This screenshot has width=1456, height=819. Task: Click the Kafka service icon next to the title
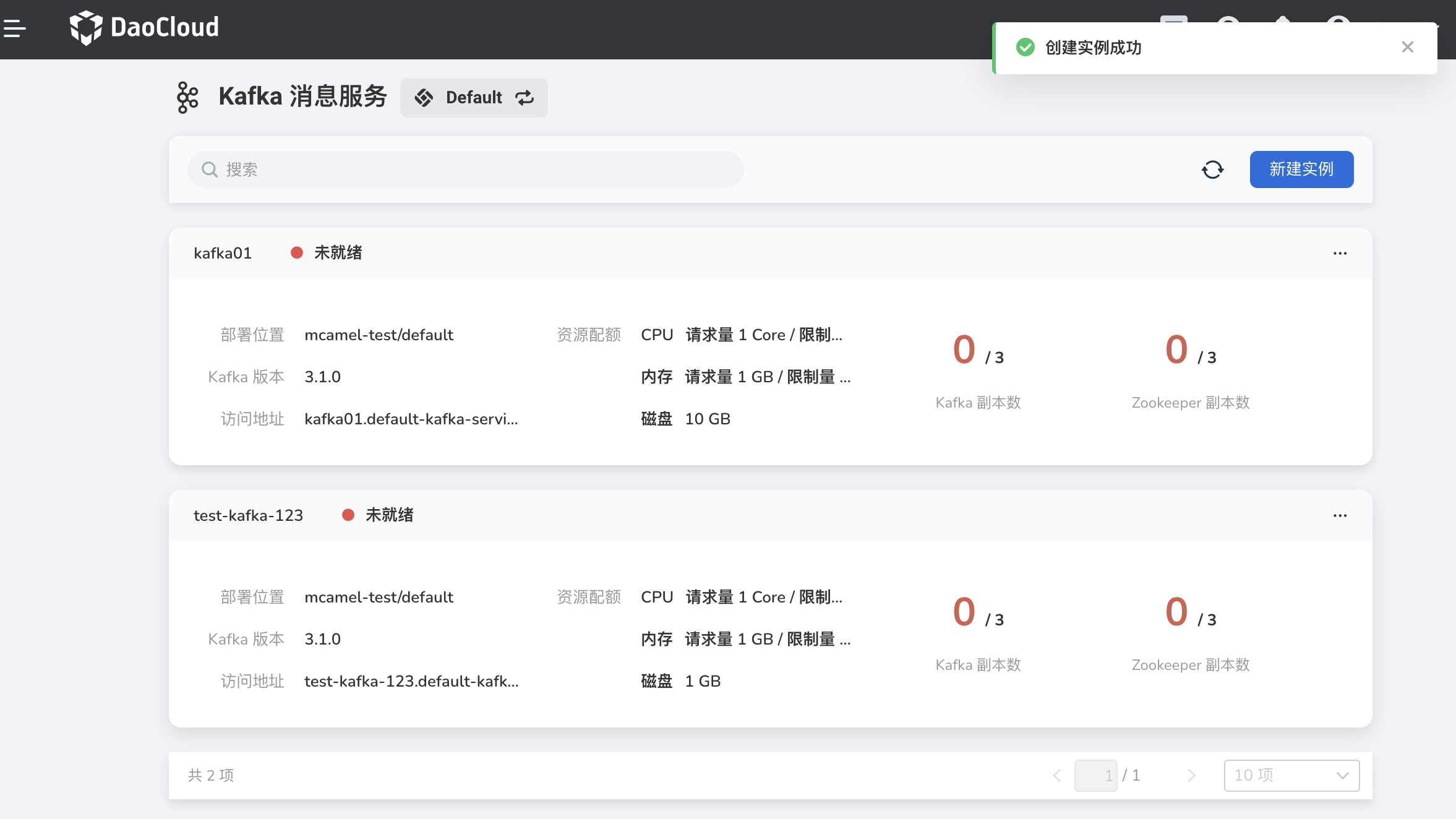pos(187,97)
